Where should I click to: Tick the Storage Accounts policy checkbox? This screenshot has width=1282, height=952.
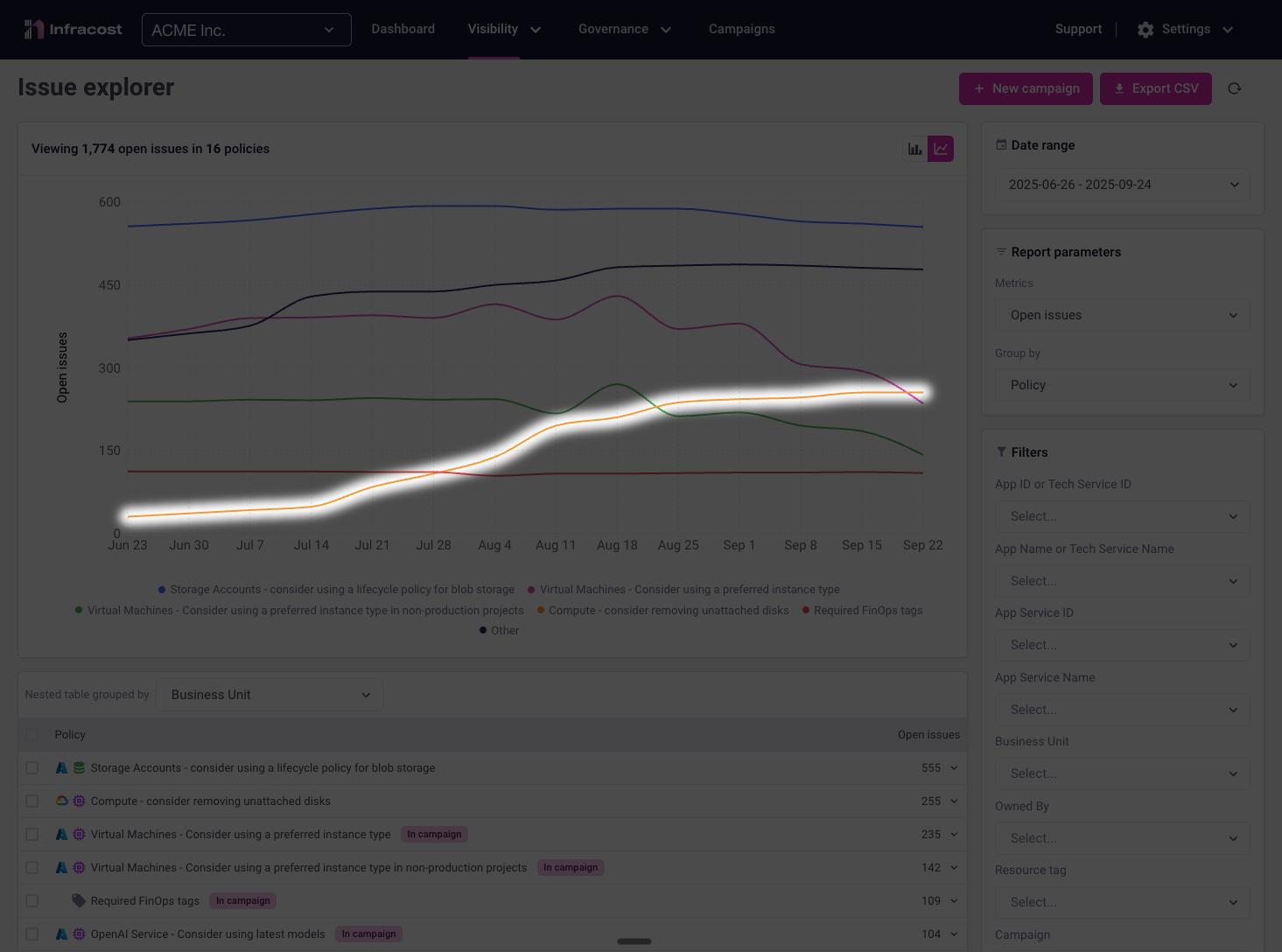pyautogui.click(x=32, y=767)
